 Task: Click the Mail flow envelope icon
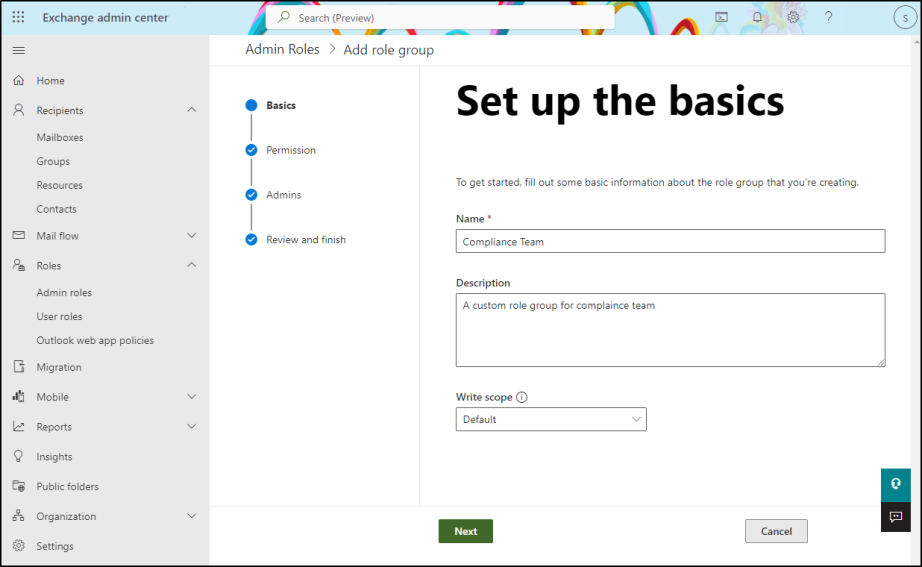click(19, 235)
